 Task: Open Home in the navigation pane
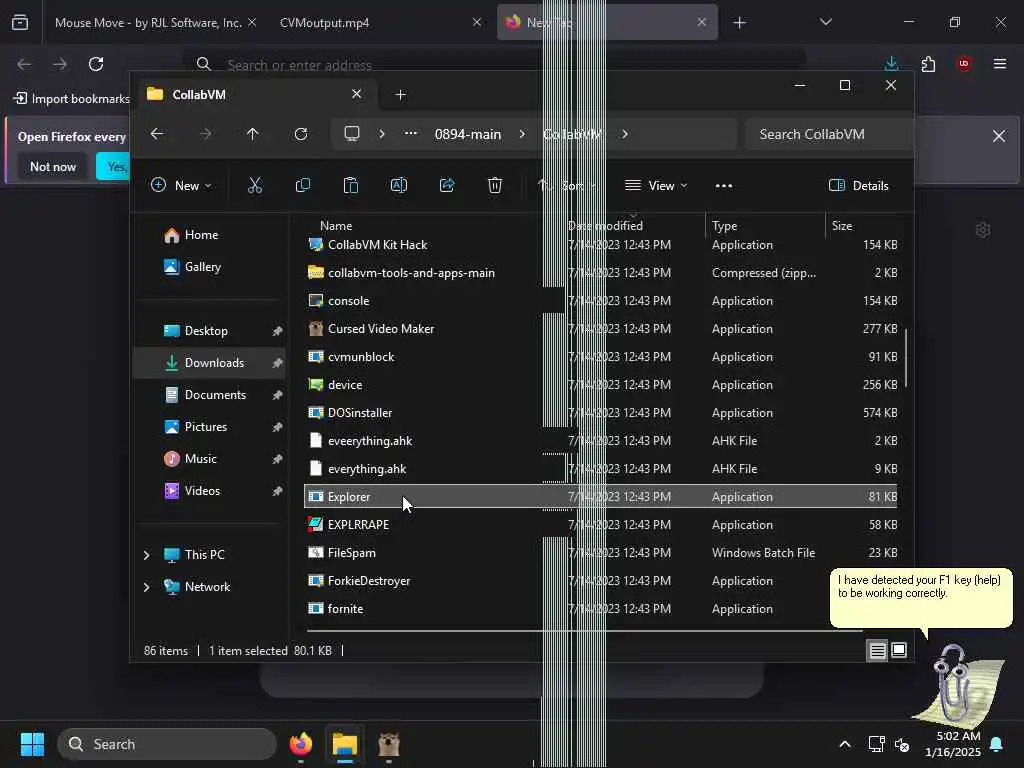201,235
